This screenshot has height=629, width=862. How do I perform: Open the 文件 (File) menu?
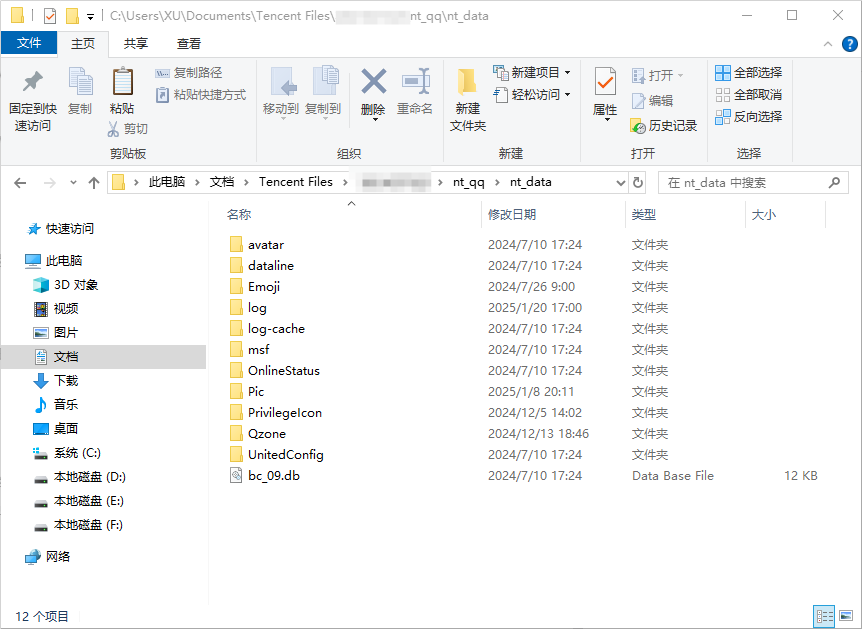tap(30, 44)
